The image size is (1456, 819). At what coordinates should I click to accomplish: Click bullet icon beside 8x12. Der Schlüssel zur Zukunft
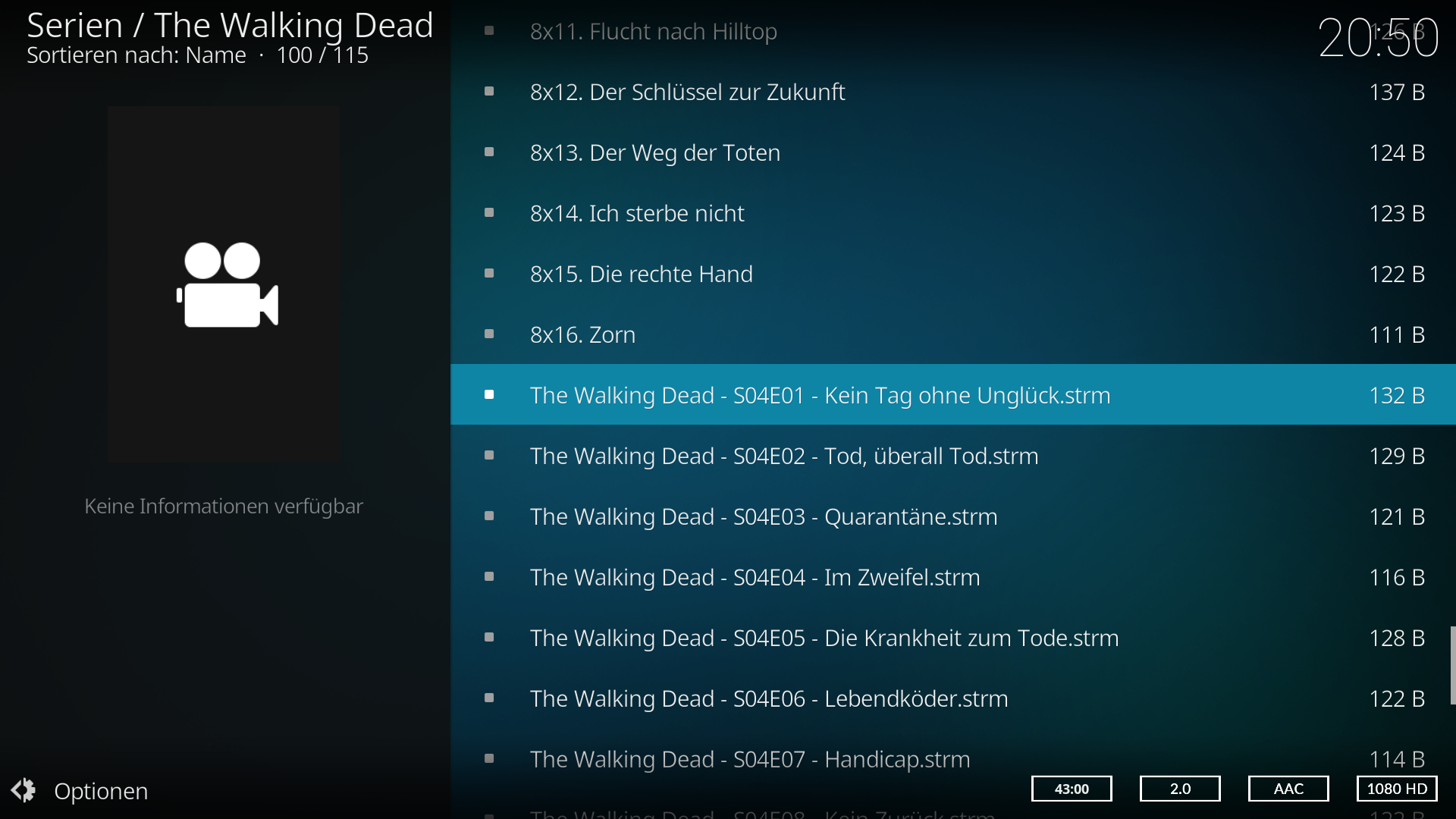[x=489, y=91]
